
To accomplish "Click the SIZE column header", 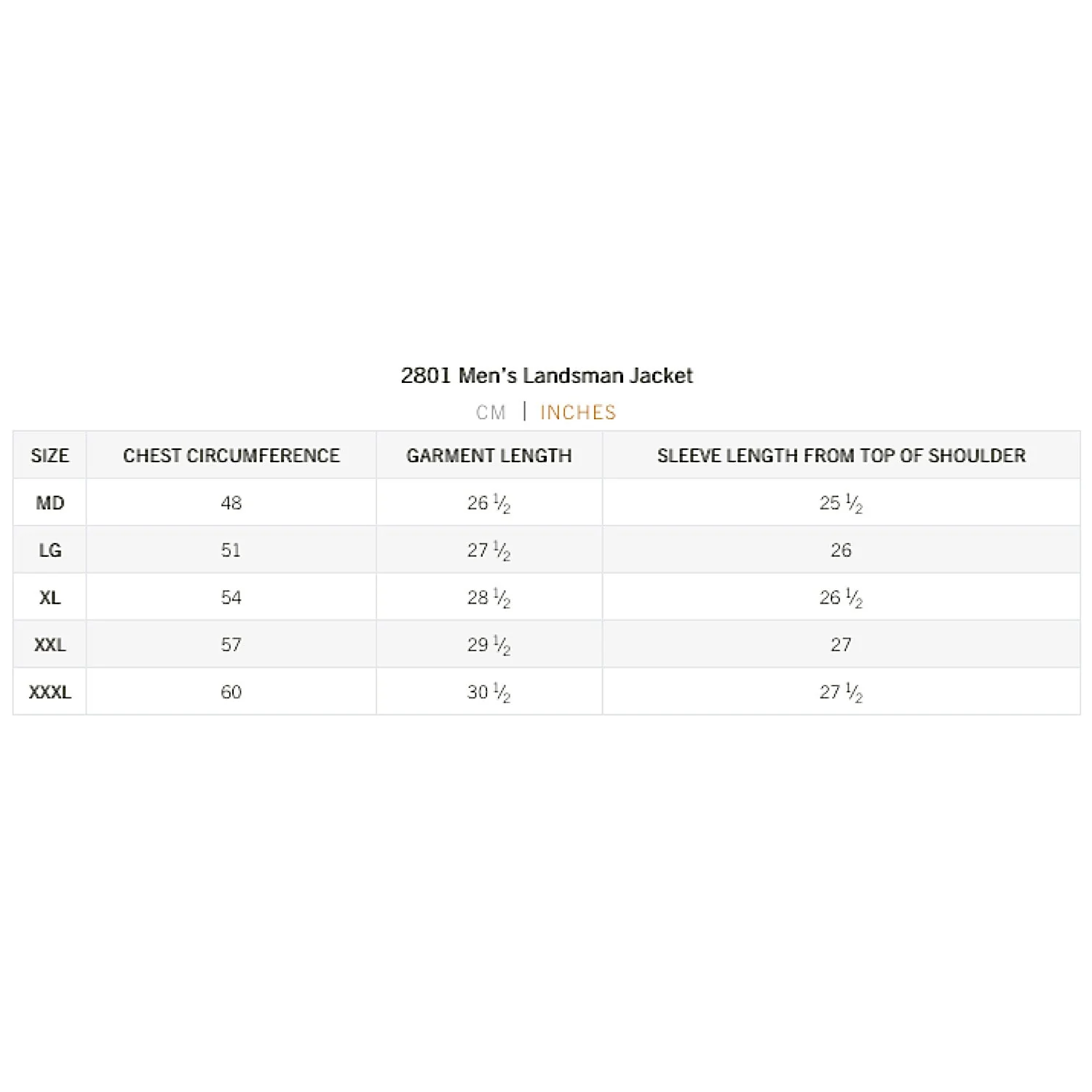I will (x=50, y=456).
